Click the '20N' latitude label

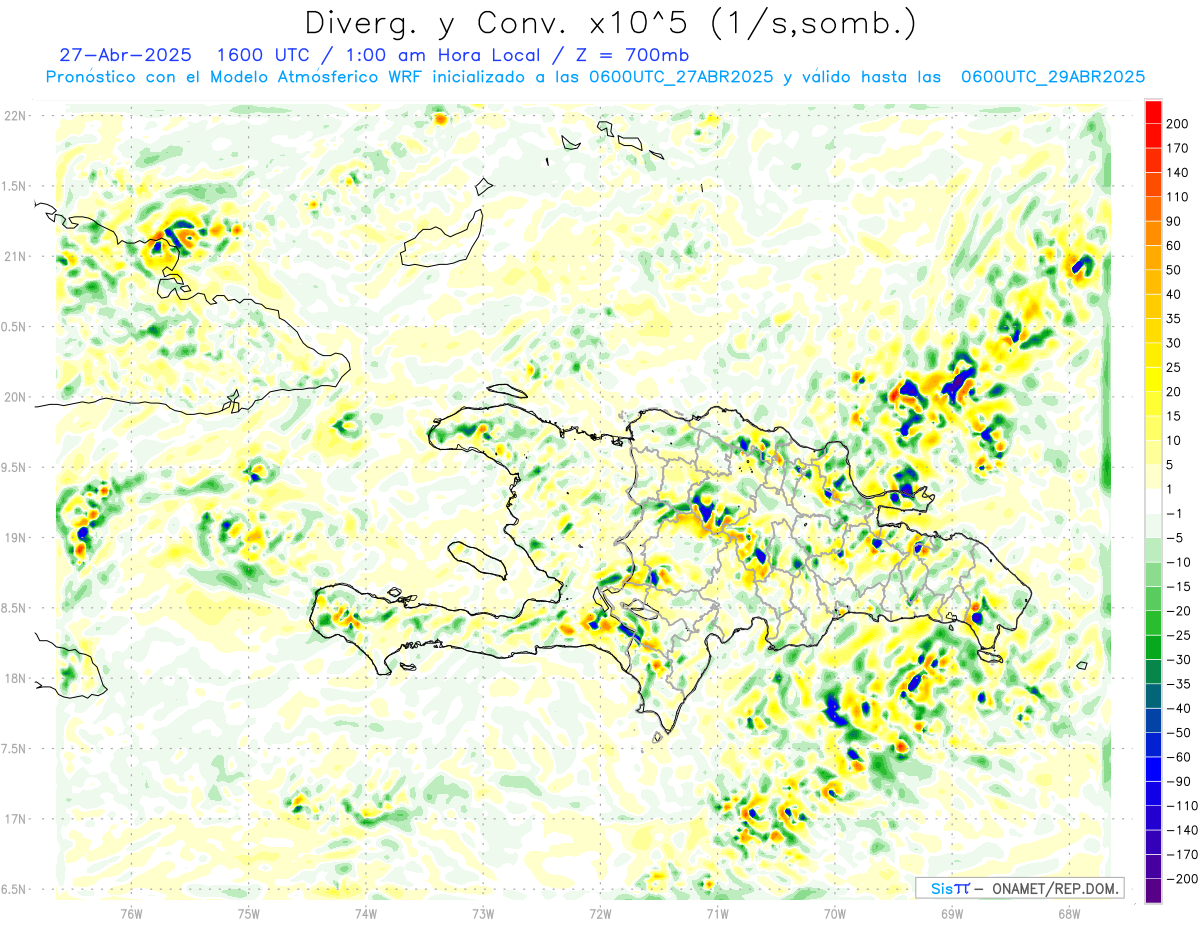click(14, 397)
